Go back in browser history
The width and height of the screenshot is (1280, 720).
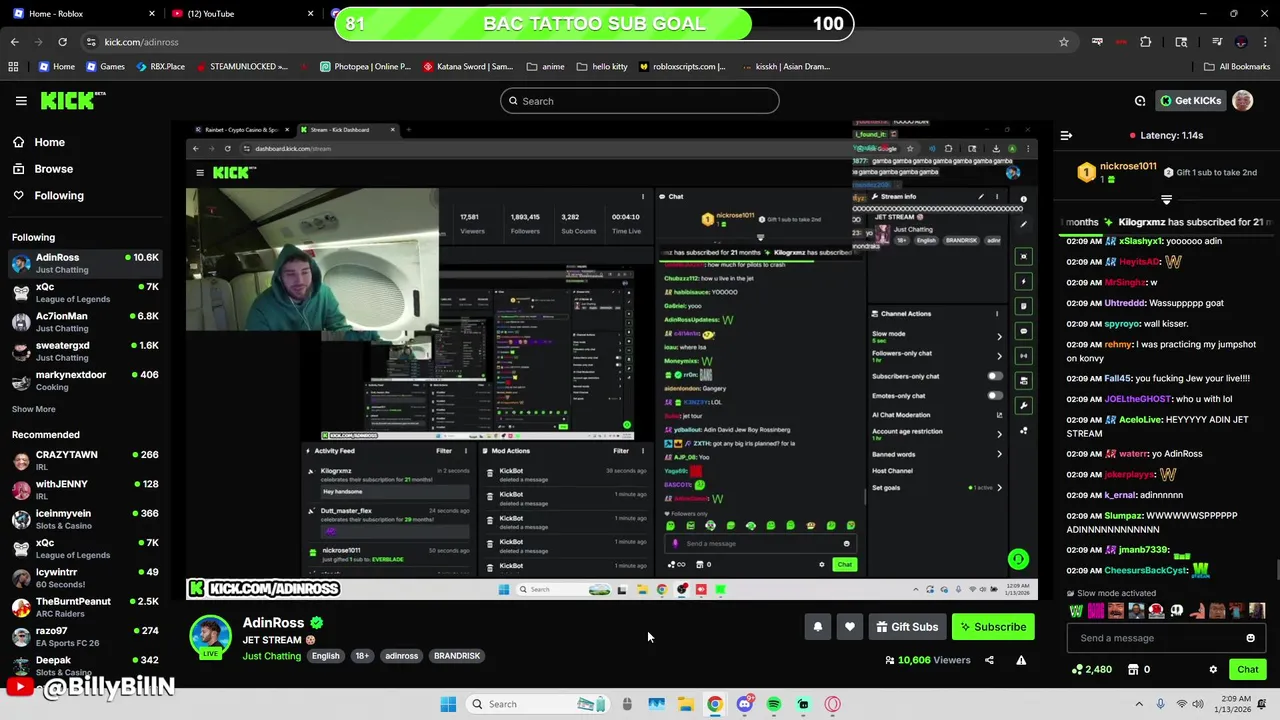point(14,42)
